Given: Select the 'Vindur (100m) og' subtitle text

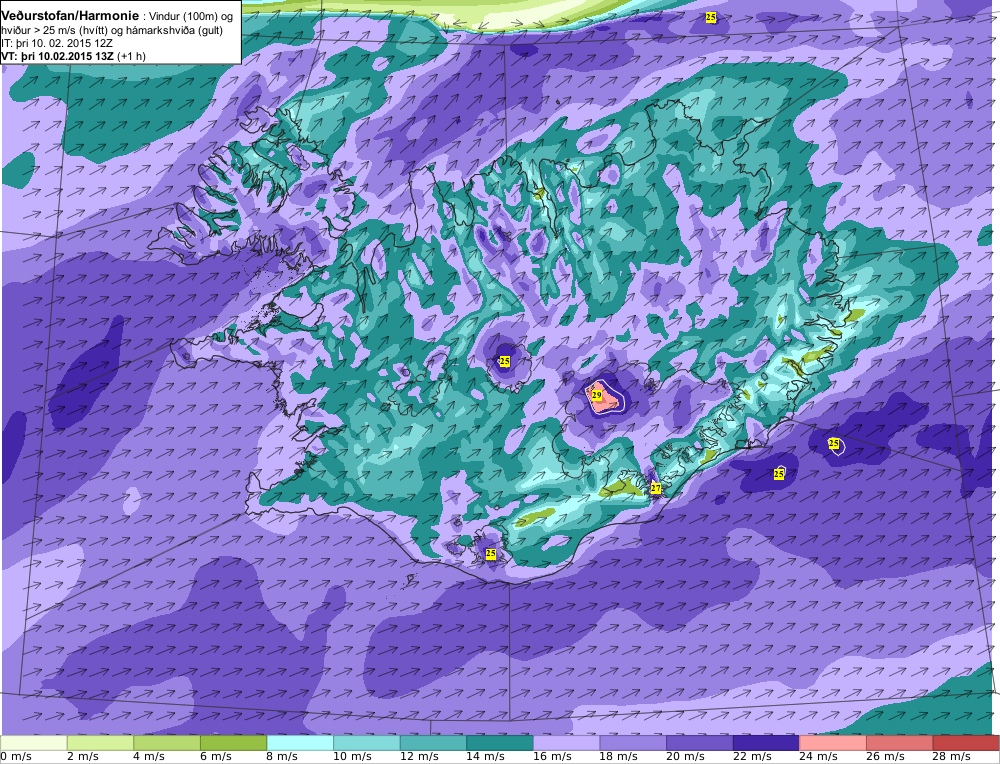Looking at the screenshot, I should click(190, 17).
